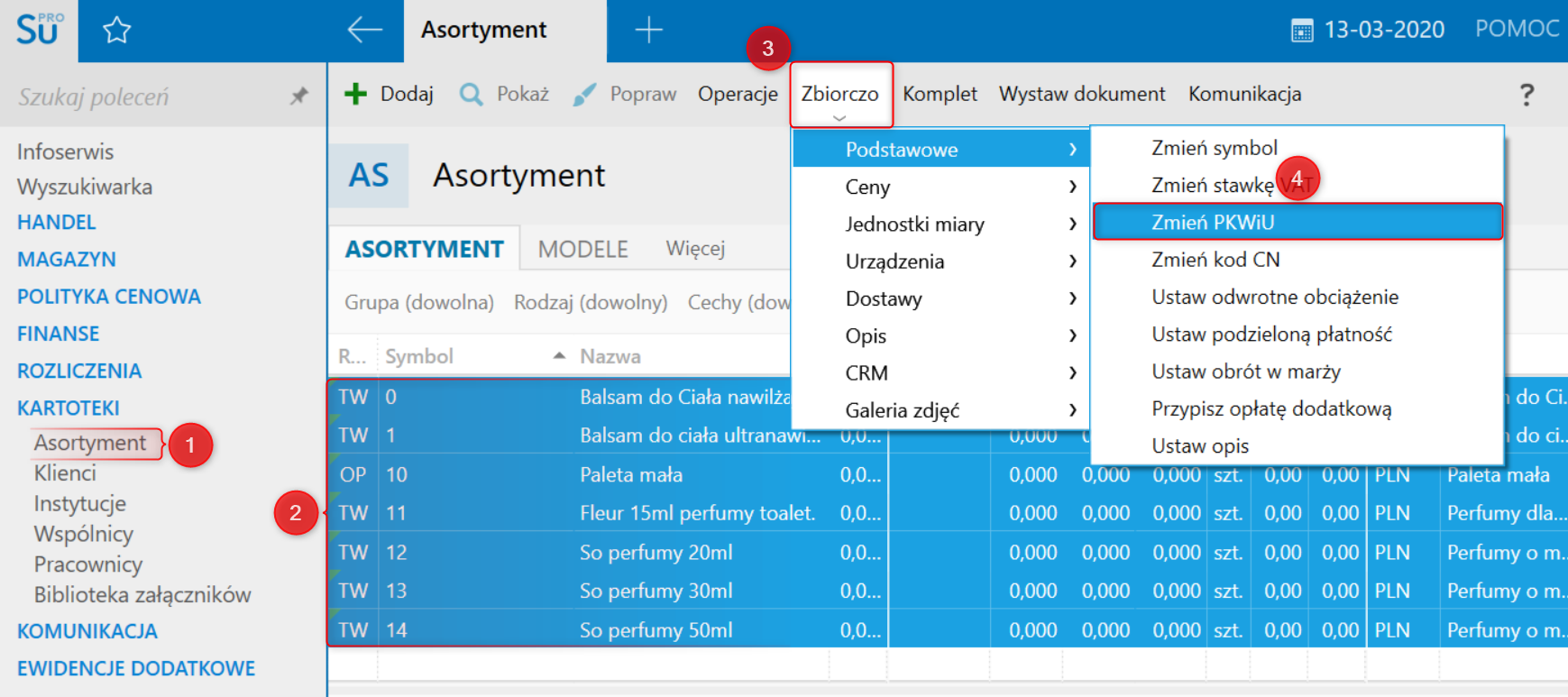1568x697 pixels.
Task: Open the Rodzaj (dowolny) filter
Action: tap(591, 302)
